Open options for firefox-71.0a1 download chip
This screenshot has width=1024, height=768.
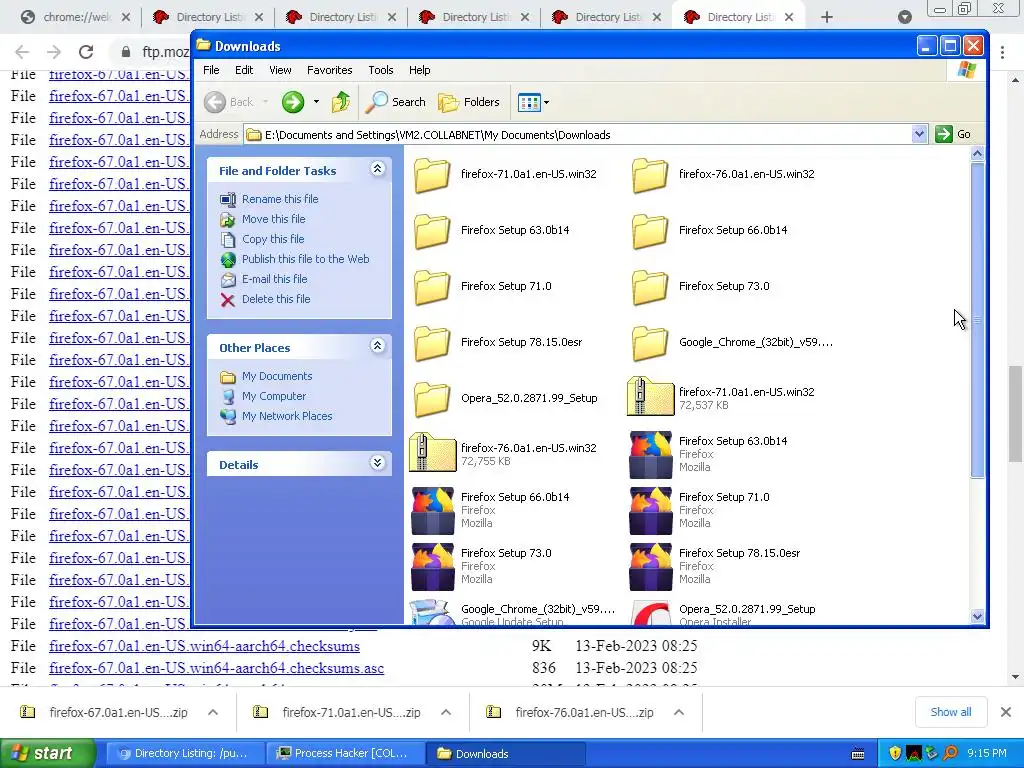tap(446, 712)
